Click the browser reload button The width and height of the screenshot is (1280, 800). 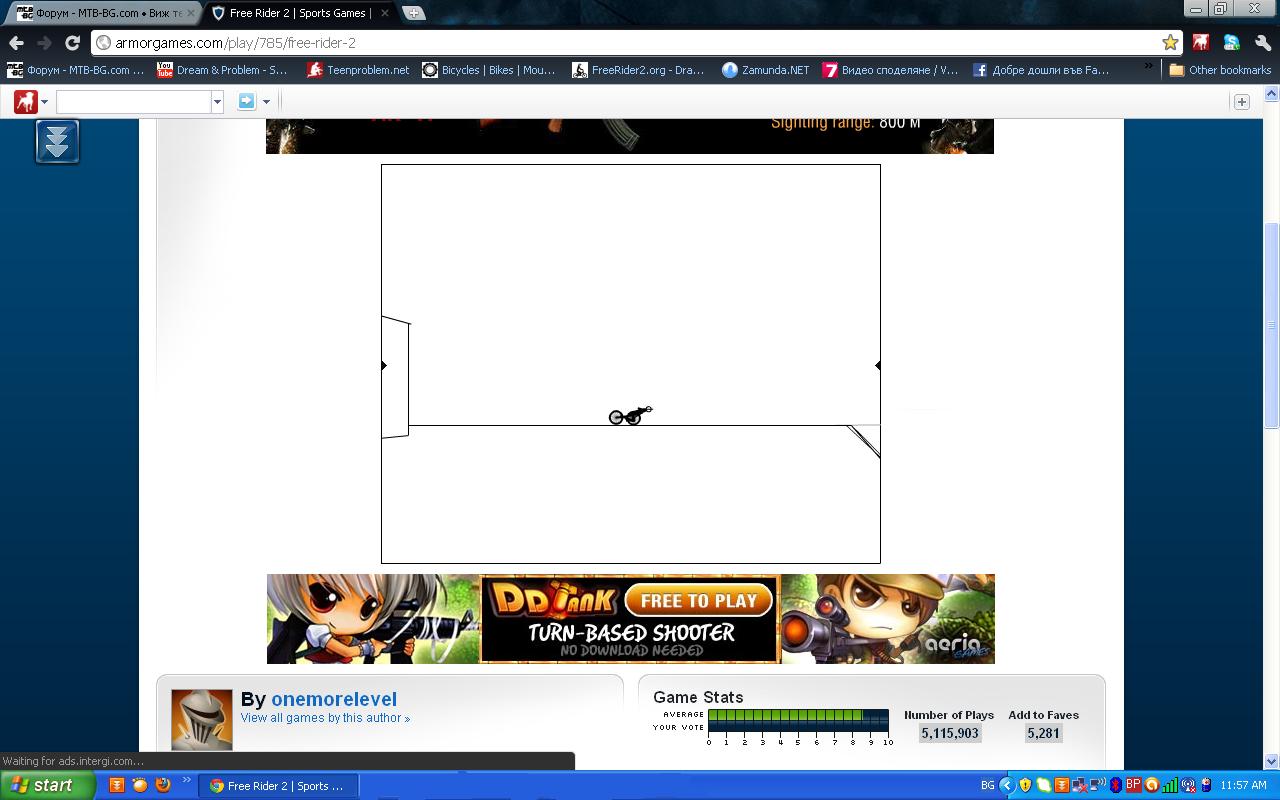tap(72, 42)
